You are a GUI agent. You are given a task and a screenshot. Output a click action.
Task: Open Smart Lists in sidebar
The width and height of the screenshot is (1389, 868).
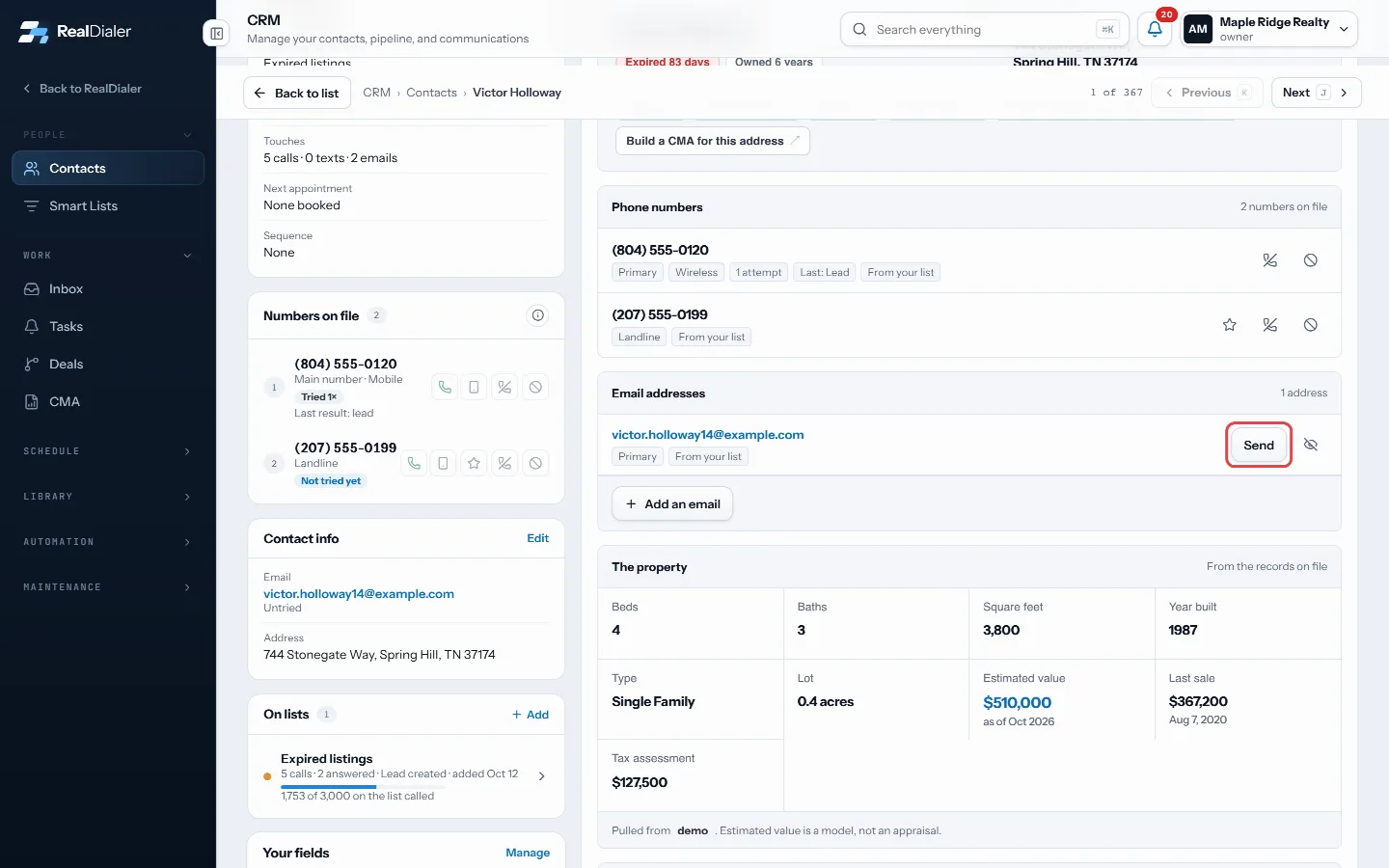[x=108, y=205]
